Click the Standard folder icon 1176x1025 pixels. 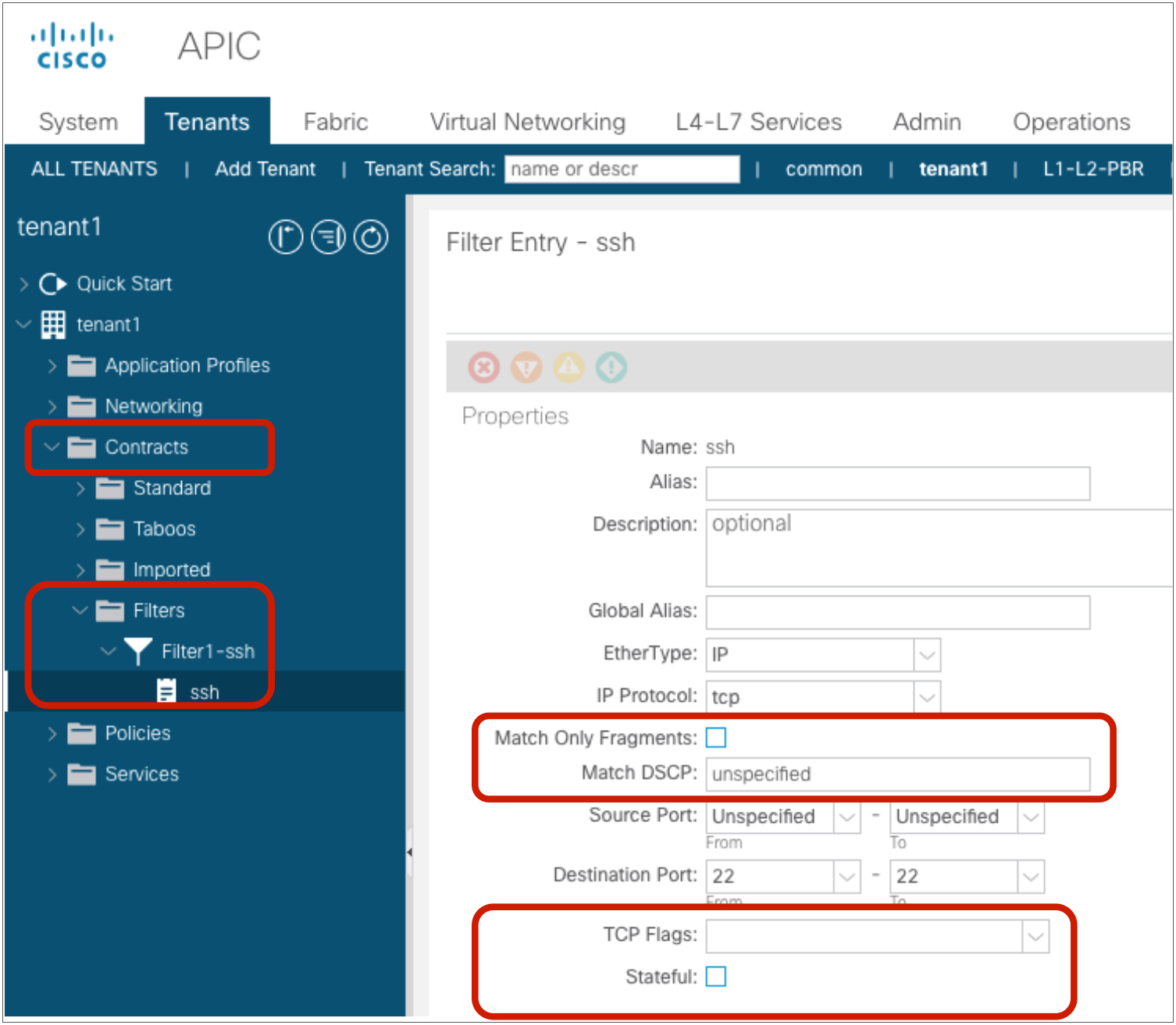pyautogui.click(x=109, y=488)
